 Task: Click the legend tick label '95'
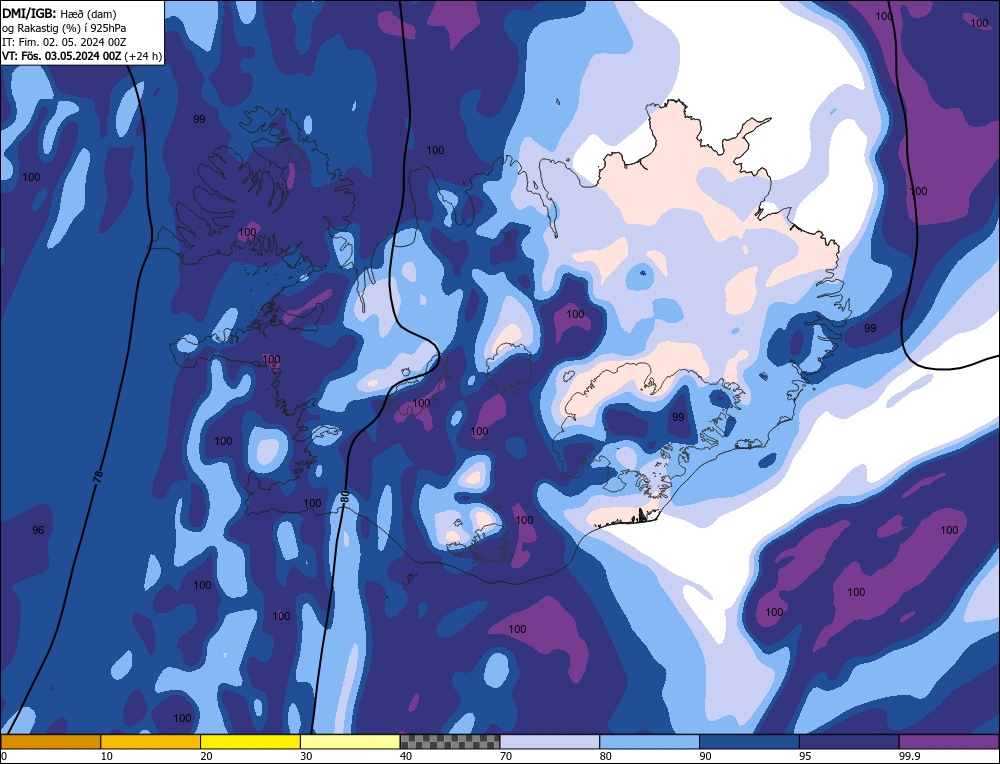click(805, 756)
